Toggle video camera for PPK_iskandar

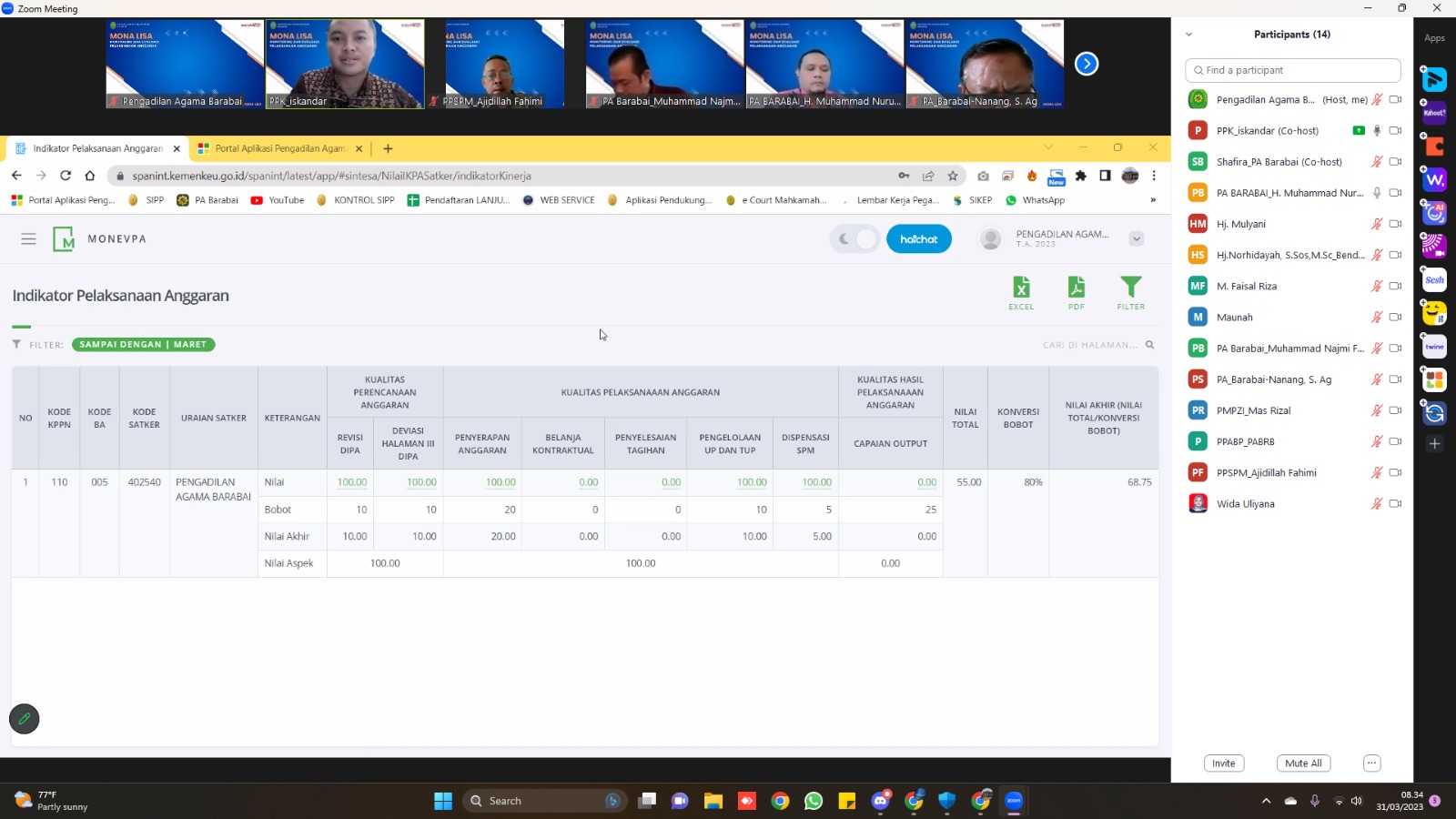(x=1395, y=131)
